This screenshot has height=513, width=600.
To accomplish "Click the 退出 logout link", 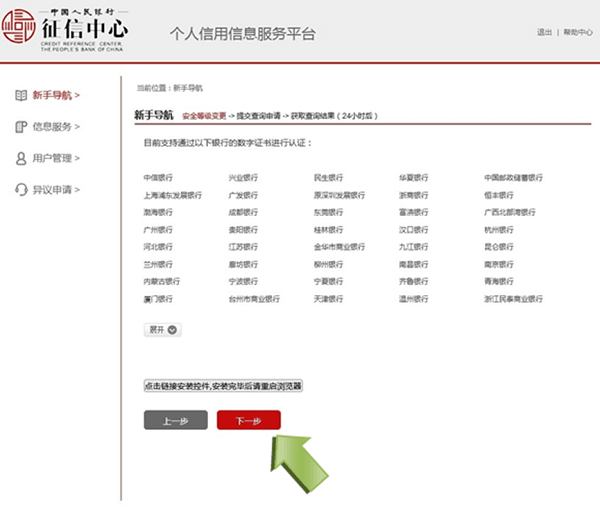I will pyautogui.click(x=544, y=32).
